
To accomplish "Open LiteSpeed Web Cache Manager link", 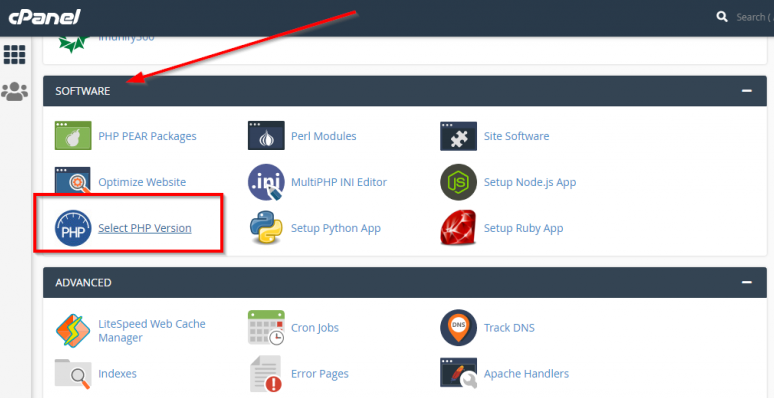I will pyautogui.click(x=152, y=331).
